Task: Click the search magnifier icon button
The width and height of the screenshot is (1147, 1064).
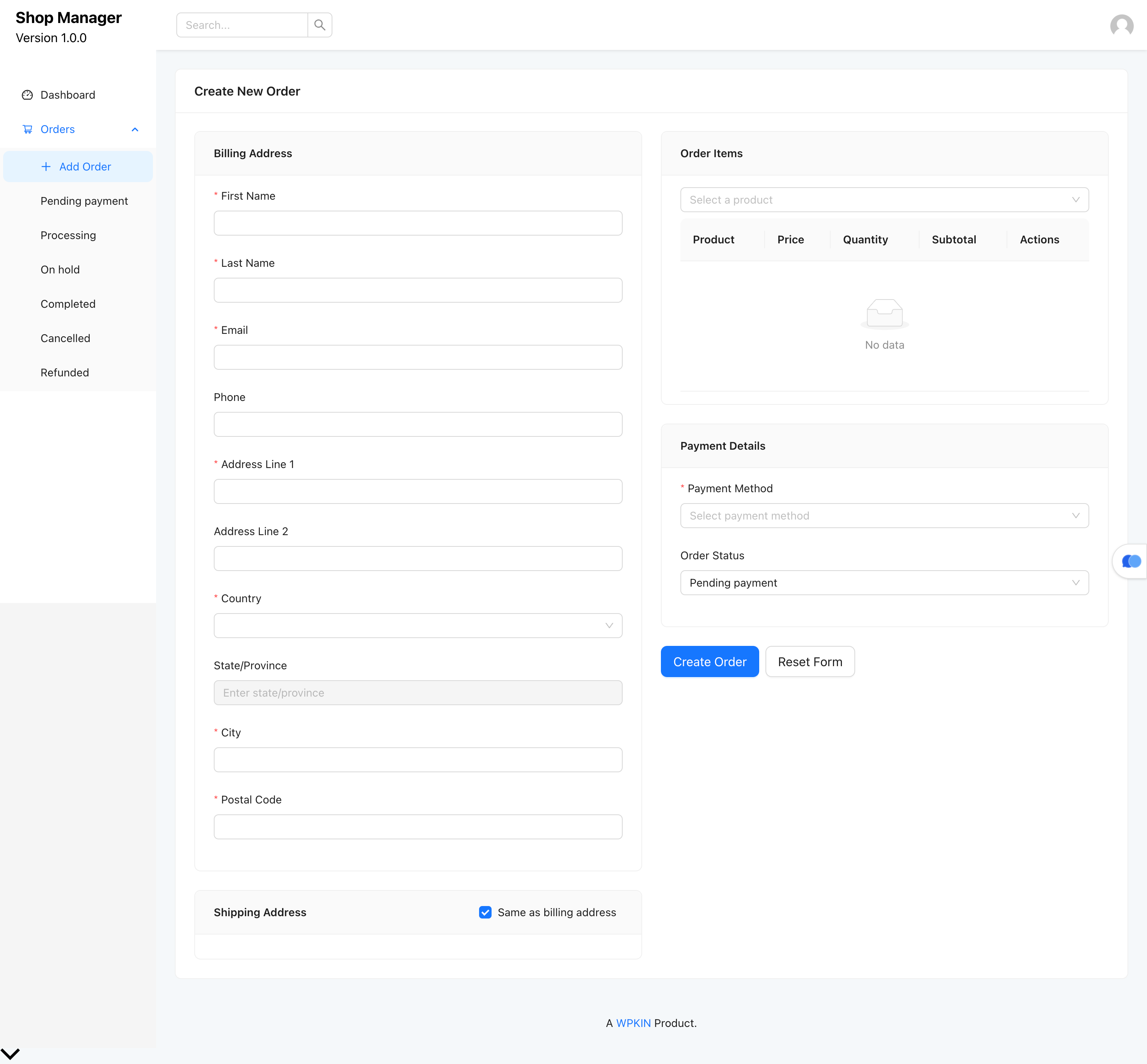Action: 320,25
